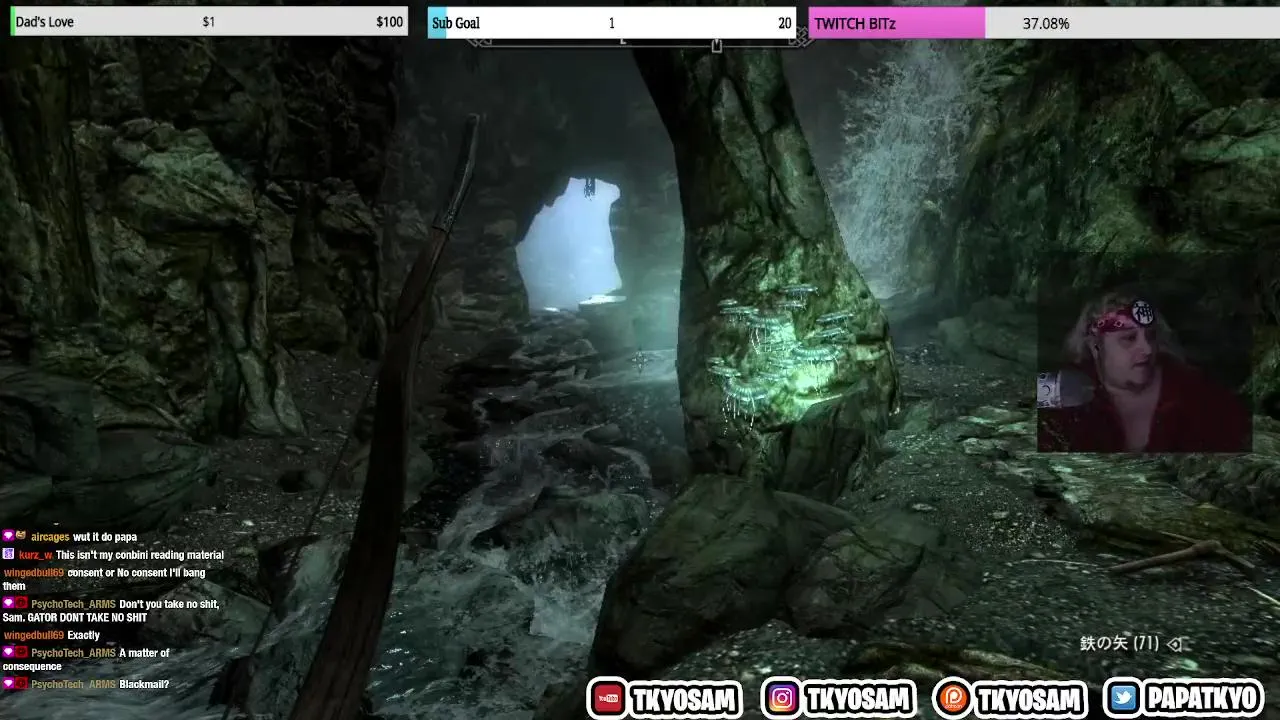The image size is (1280, 720).
Task: Click the compass marker at top center
Action: pyautogui.click(x=716, y=45)
